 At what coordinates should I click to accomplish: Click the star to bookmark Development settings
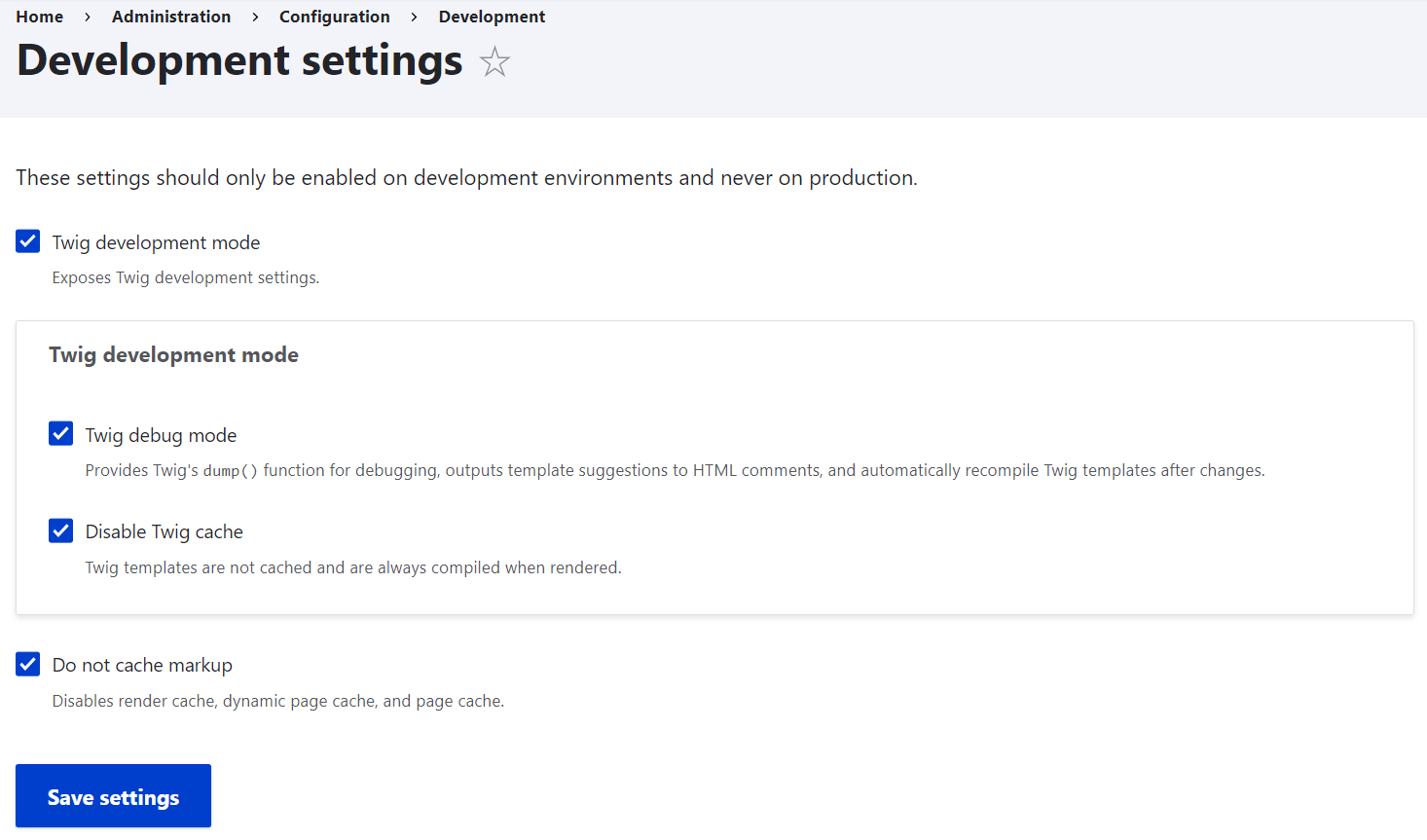(x=494, y=60)
